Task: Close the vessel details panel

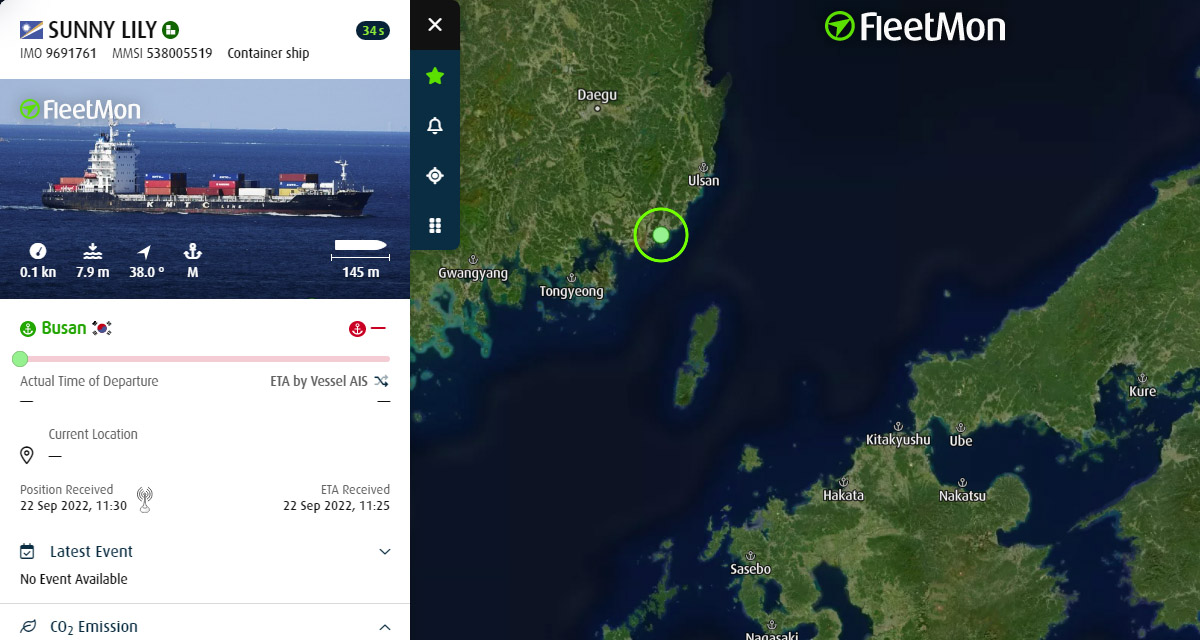Action: (x=435, y=24)
